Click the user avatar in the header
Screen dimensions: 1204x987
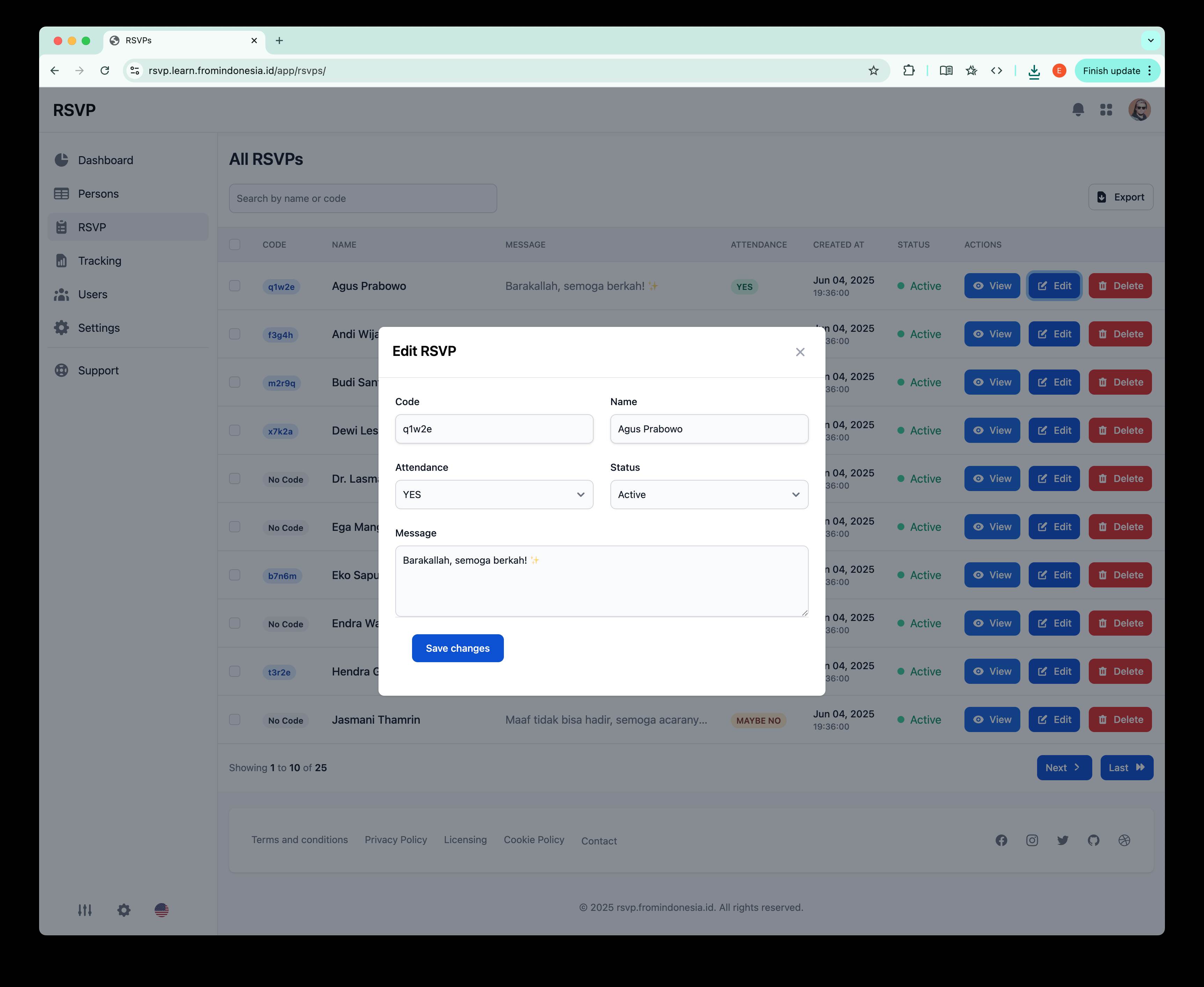click(x=1139, y=110)
